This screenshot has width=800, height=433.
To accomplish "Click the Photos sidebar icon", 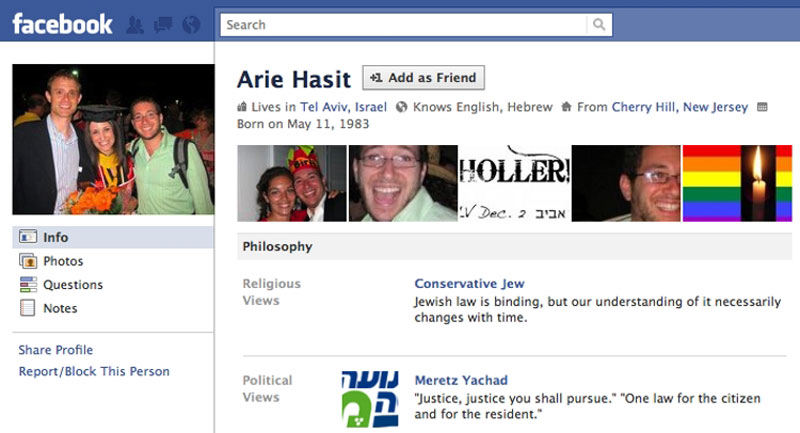I will 28,261.
